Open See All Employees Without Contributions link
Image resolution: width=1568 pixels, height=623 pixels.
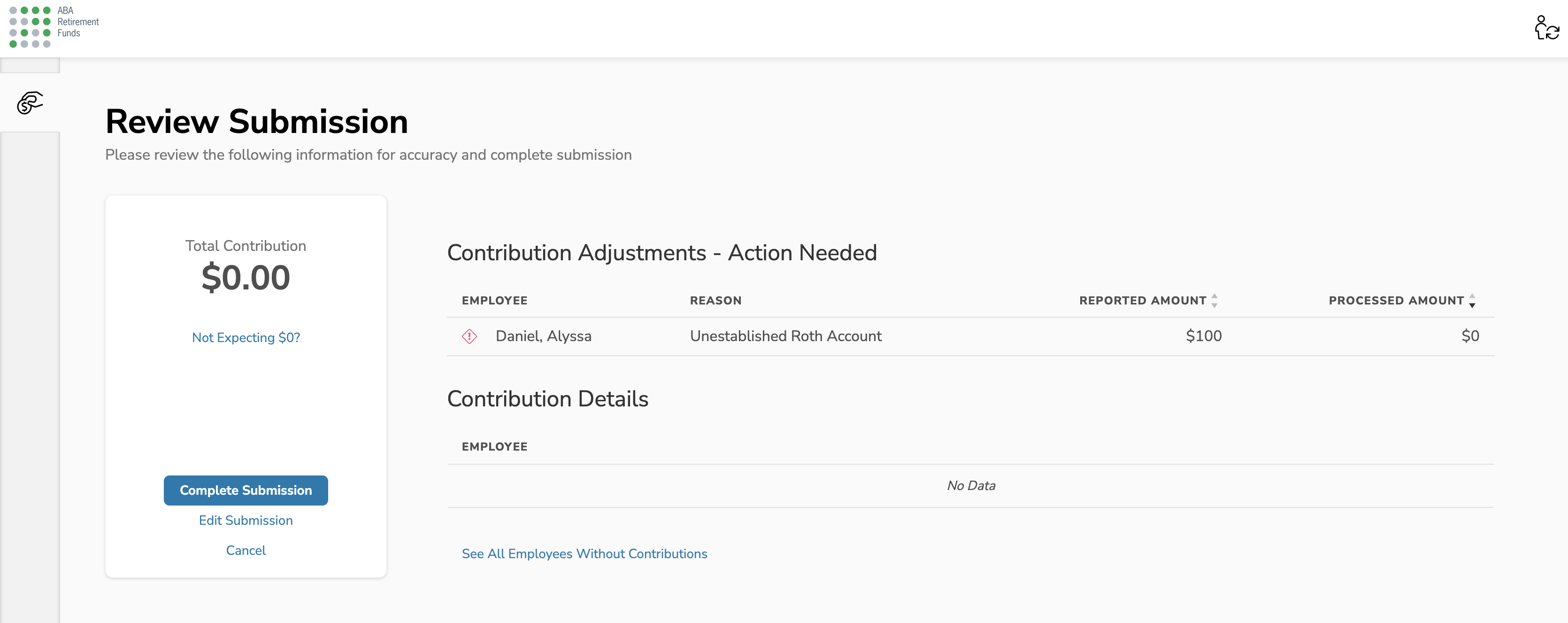[584, 553]
